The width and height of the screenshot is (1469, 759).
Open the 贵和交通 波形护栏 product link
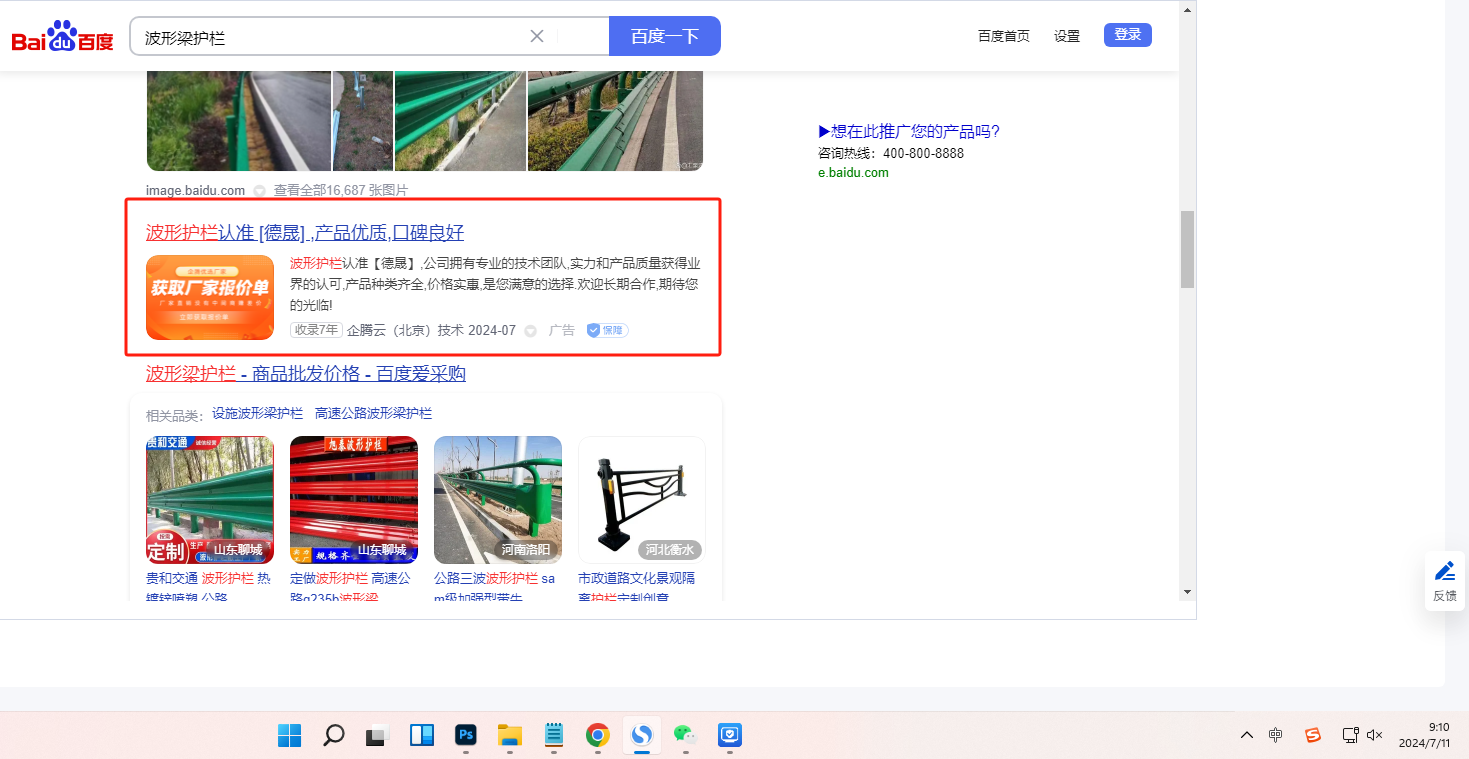tap(208, 586)
